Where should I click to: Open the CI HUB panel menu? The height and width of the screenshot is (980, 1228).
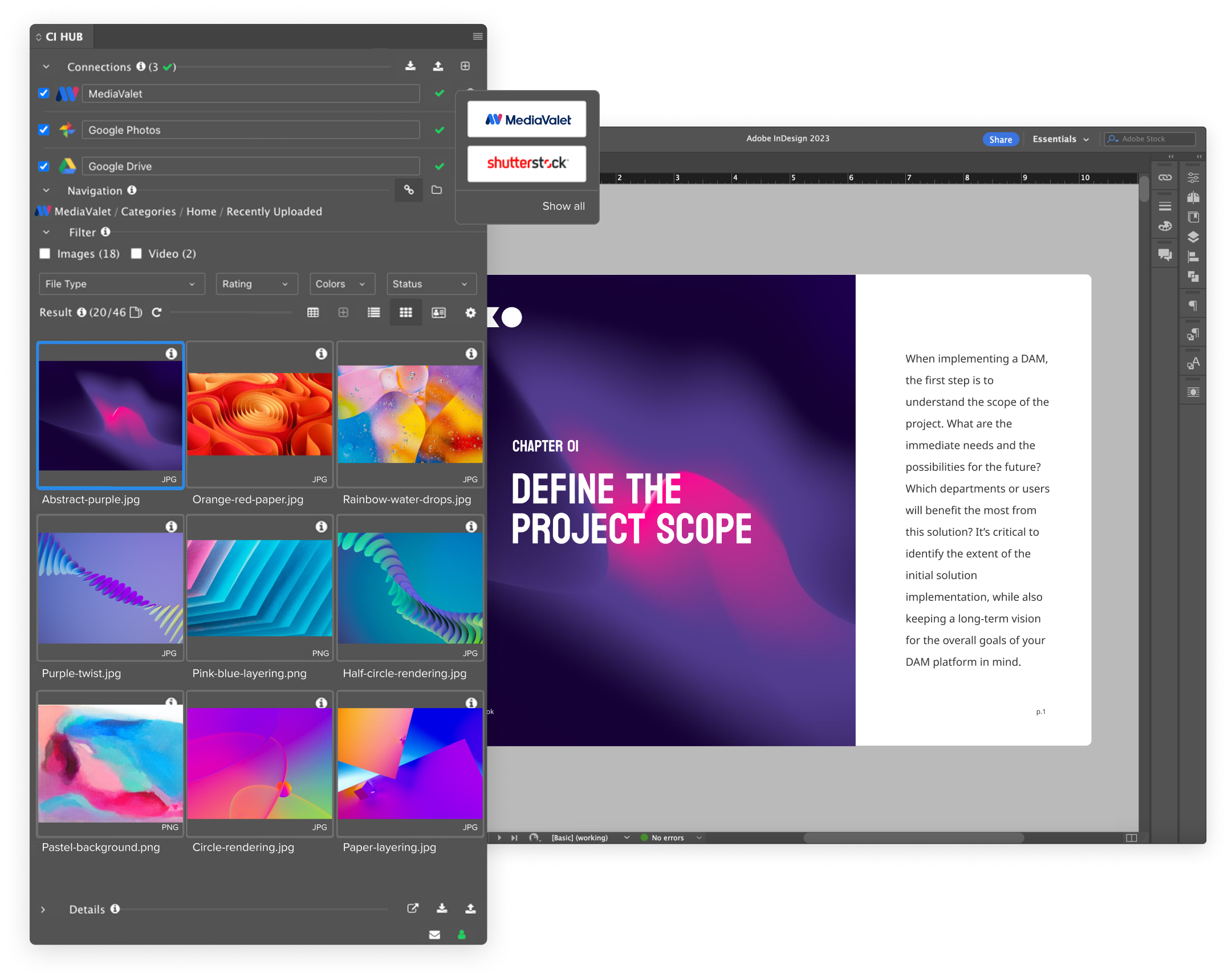pos(478,36)
